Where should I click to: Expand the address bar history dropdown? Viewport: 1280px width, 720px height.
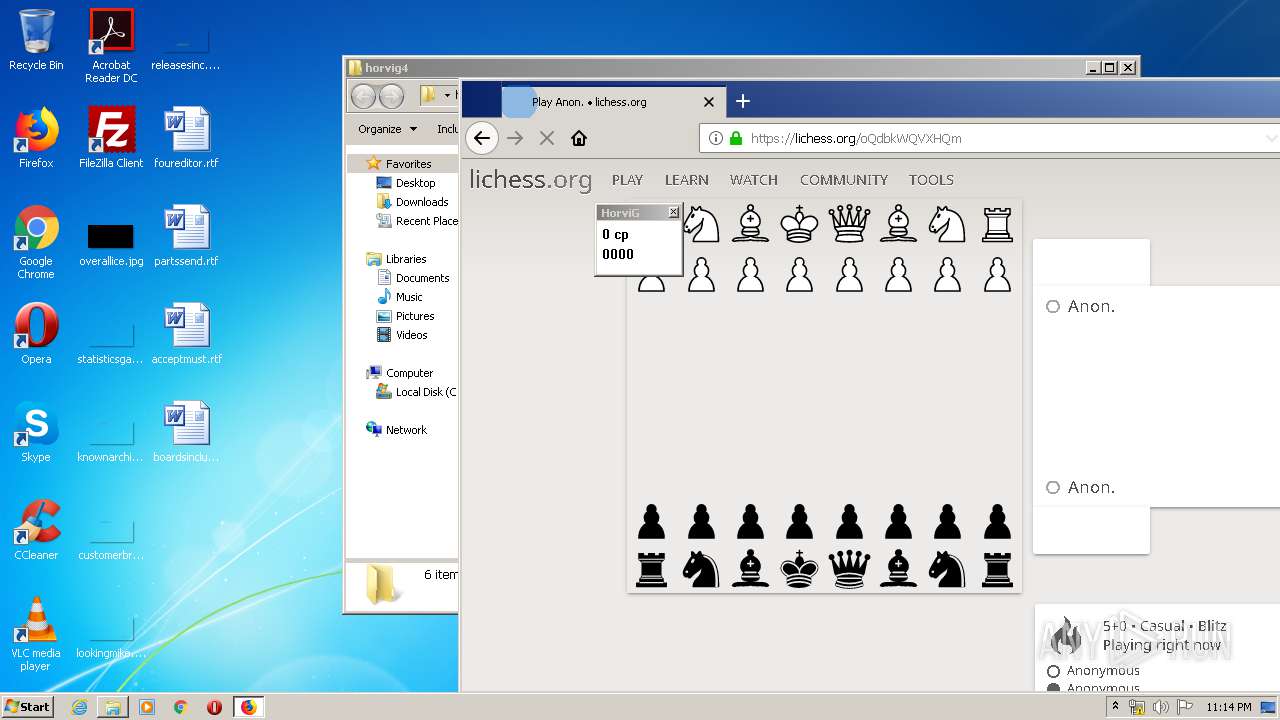pos(1271,138)
